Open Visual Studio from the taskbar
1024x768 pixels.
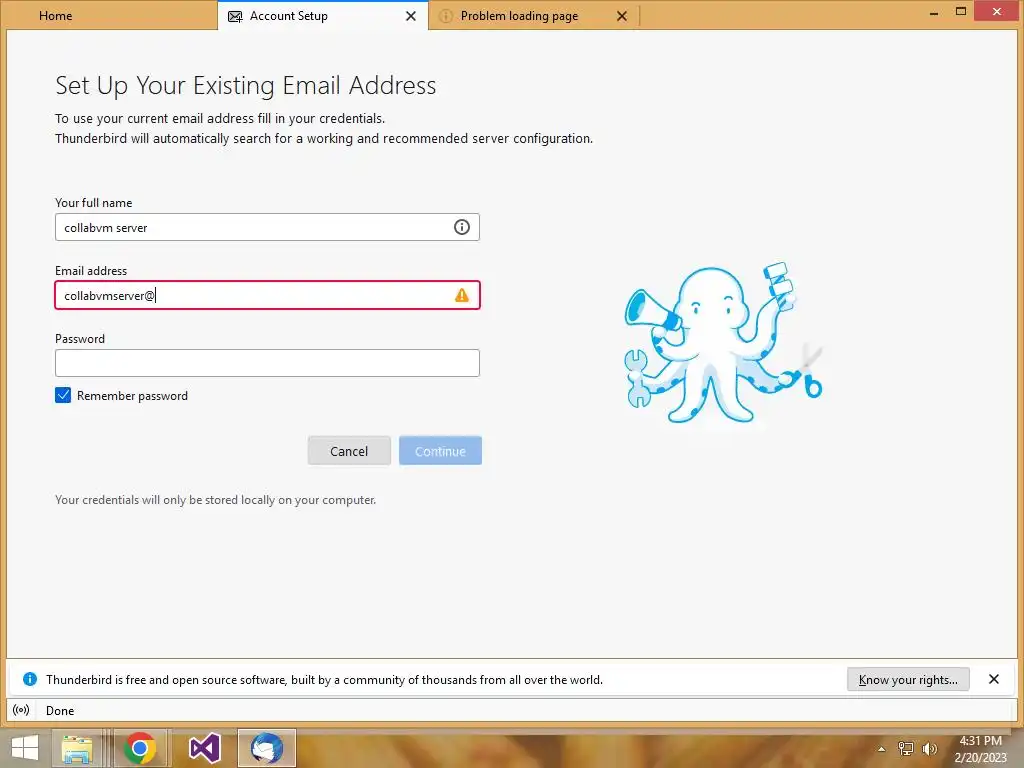click(x=204, y=748)
